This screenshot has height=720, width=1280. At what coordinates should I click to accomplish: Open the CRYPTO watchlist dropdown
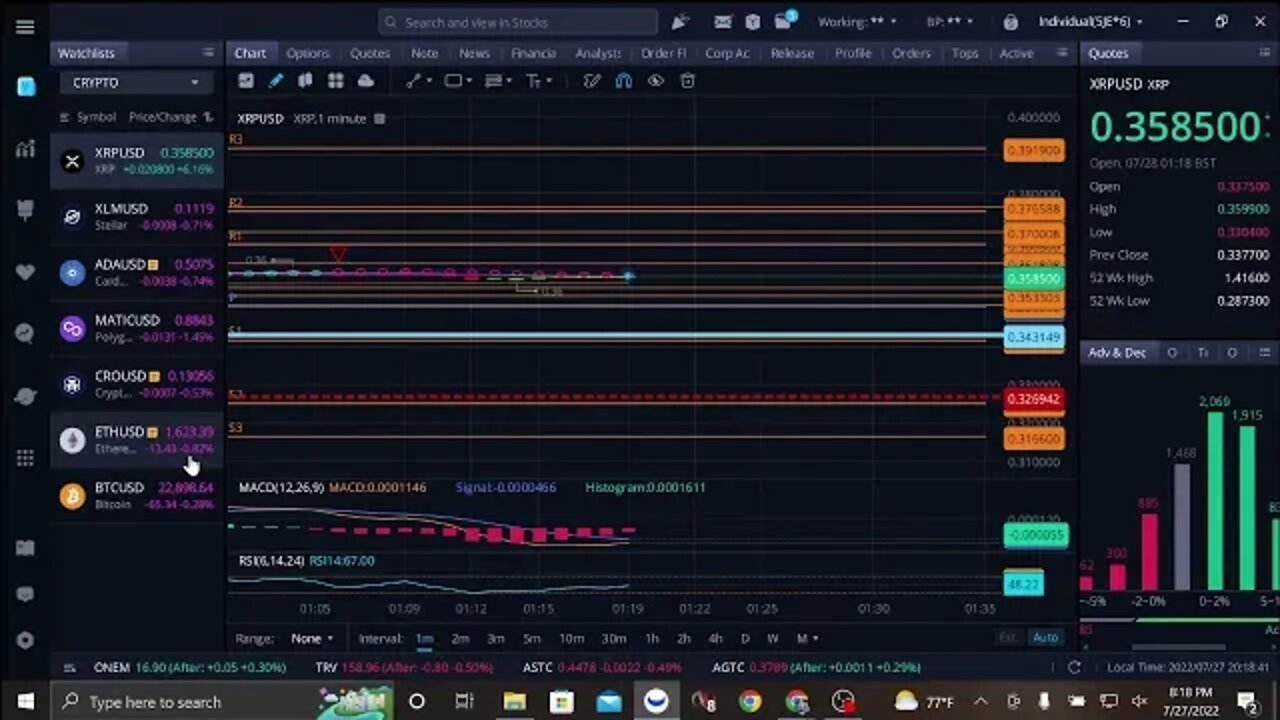pyautogui.click(x=135, y=83)
